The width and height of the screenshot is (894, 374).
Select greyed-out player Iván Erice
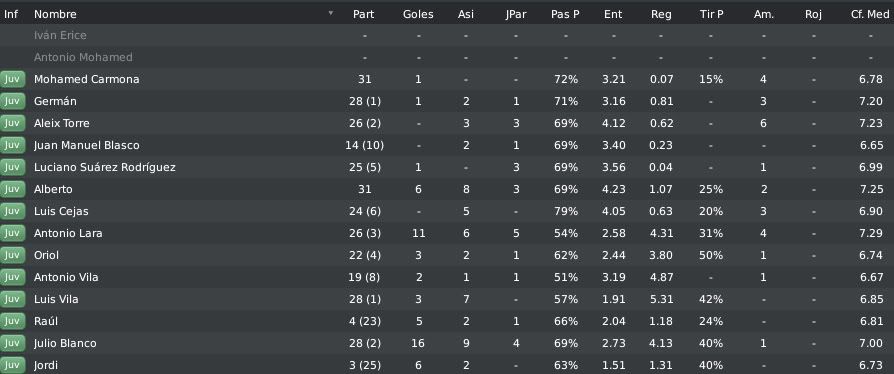60,35
